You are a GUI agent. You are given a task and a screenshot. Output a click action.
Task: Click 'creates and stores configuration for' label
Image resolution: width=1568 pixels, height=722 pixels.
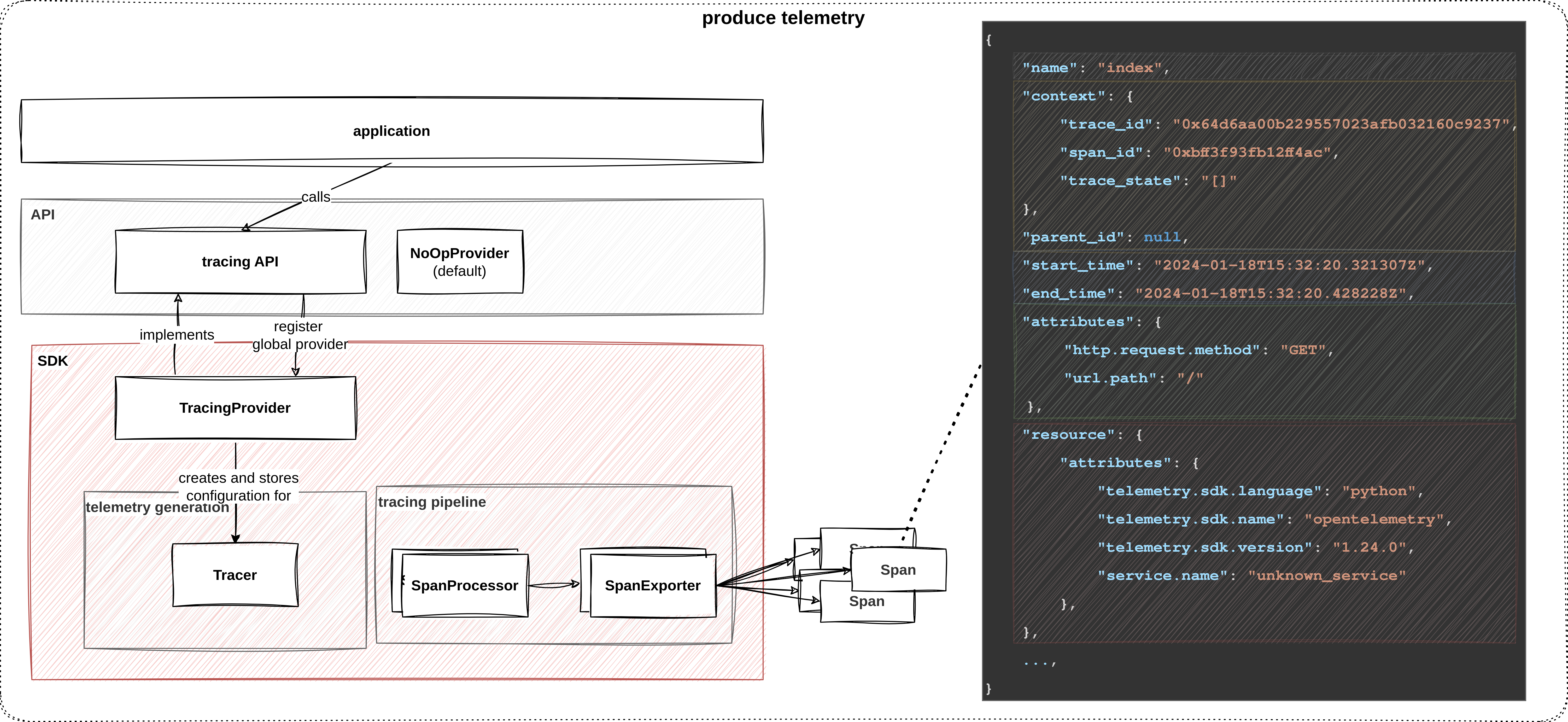(x=239, y=486)
